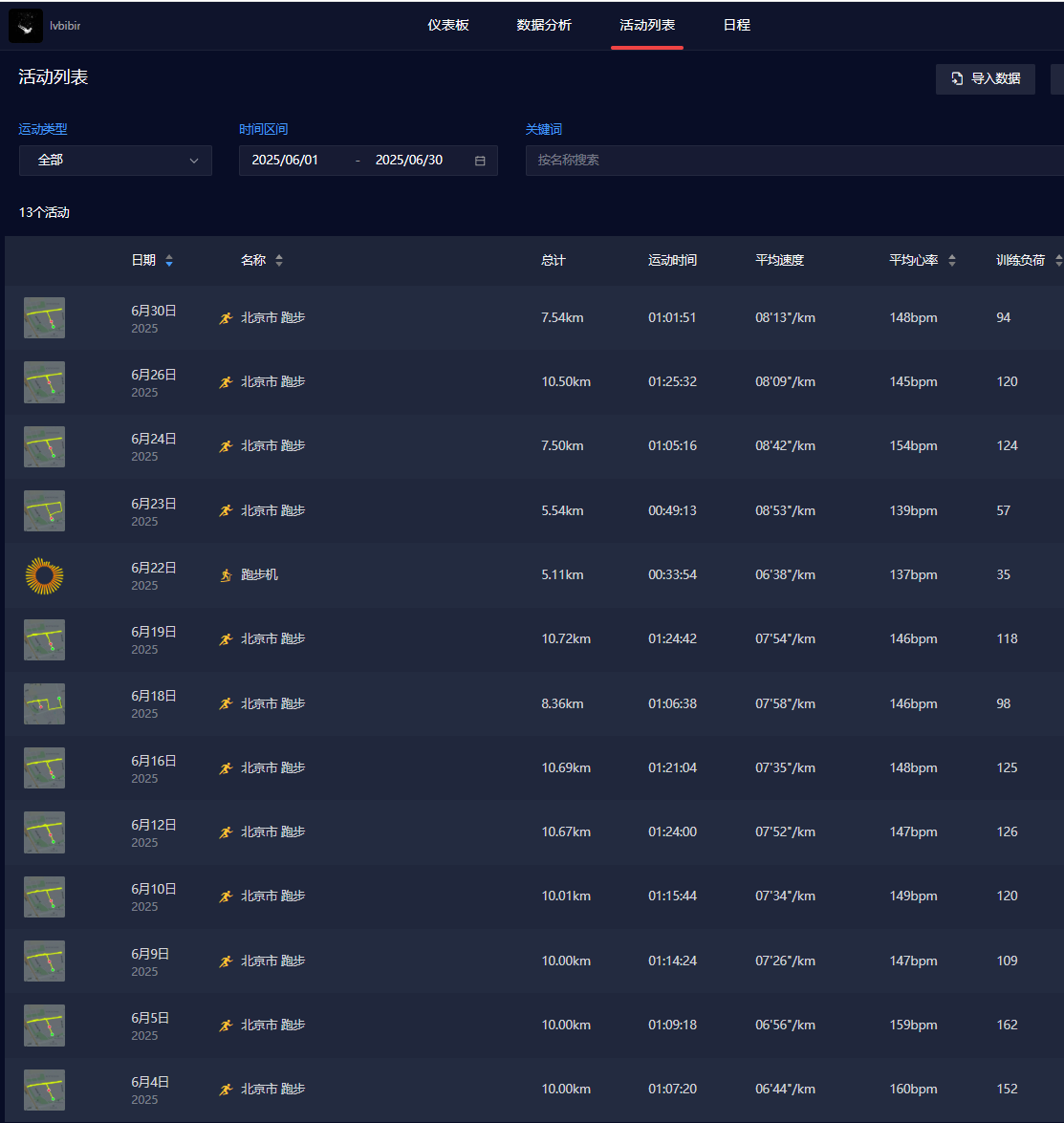Click the calendar icon in date range field
Screen dimensions: 1064x1123
pos(480,161)
